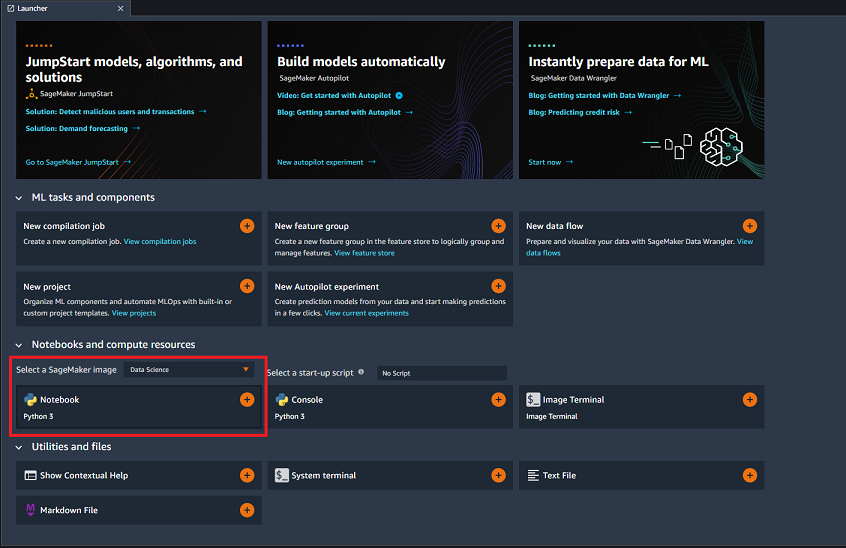The image size is (846, 548).
Task: Click the System terminal prompt icon
Action: click(282, 475)
